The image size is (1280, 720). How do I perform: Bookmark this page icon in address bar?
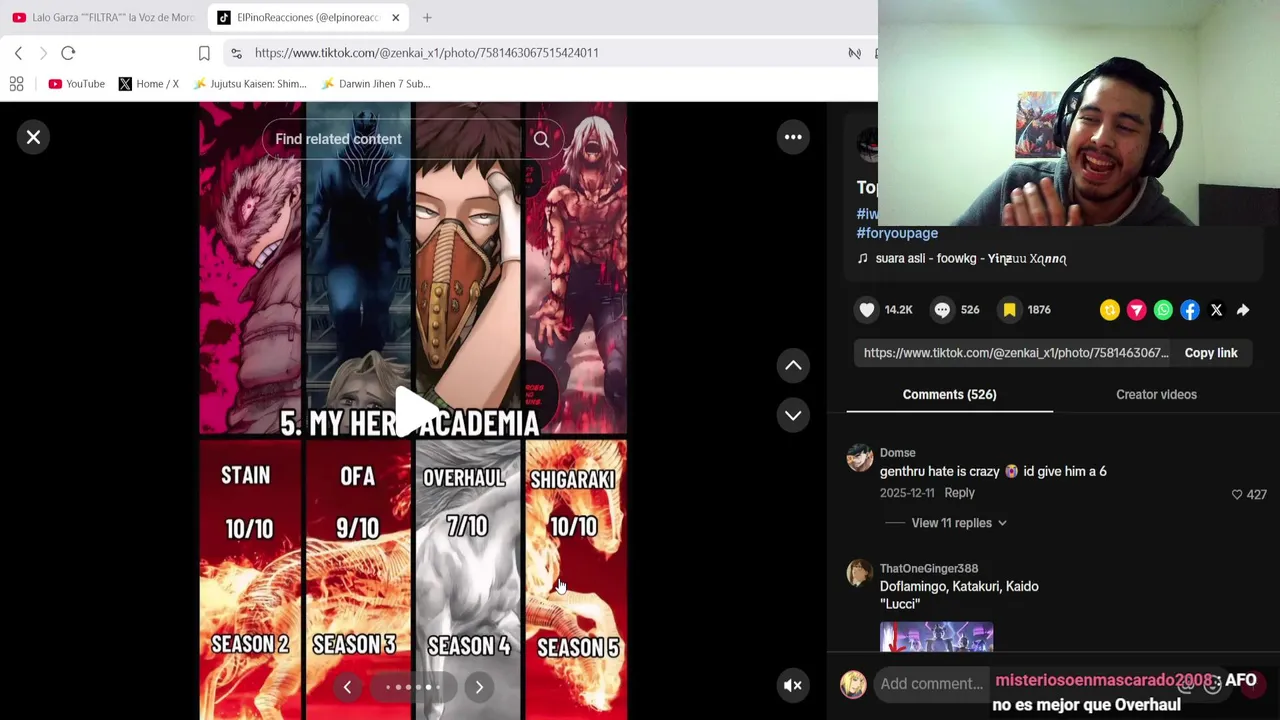pos(204,53)
